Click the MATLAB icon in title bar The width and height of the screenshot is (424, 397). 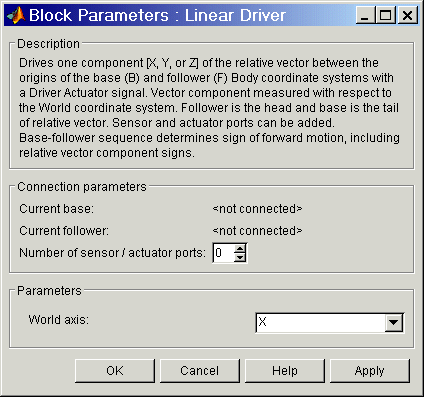click(x=16, y=15)
